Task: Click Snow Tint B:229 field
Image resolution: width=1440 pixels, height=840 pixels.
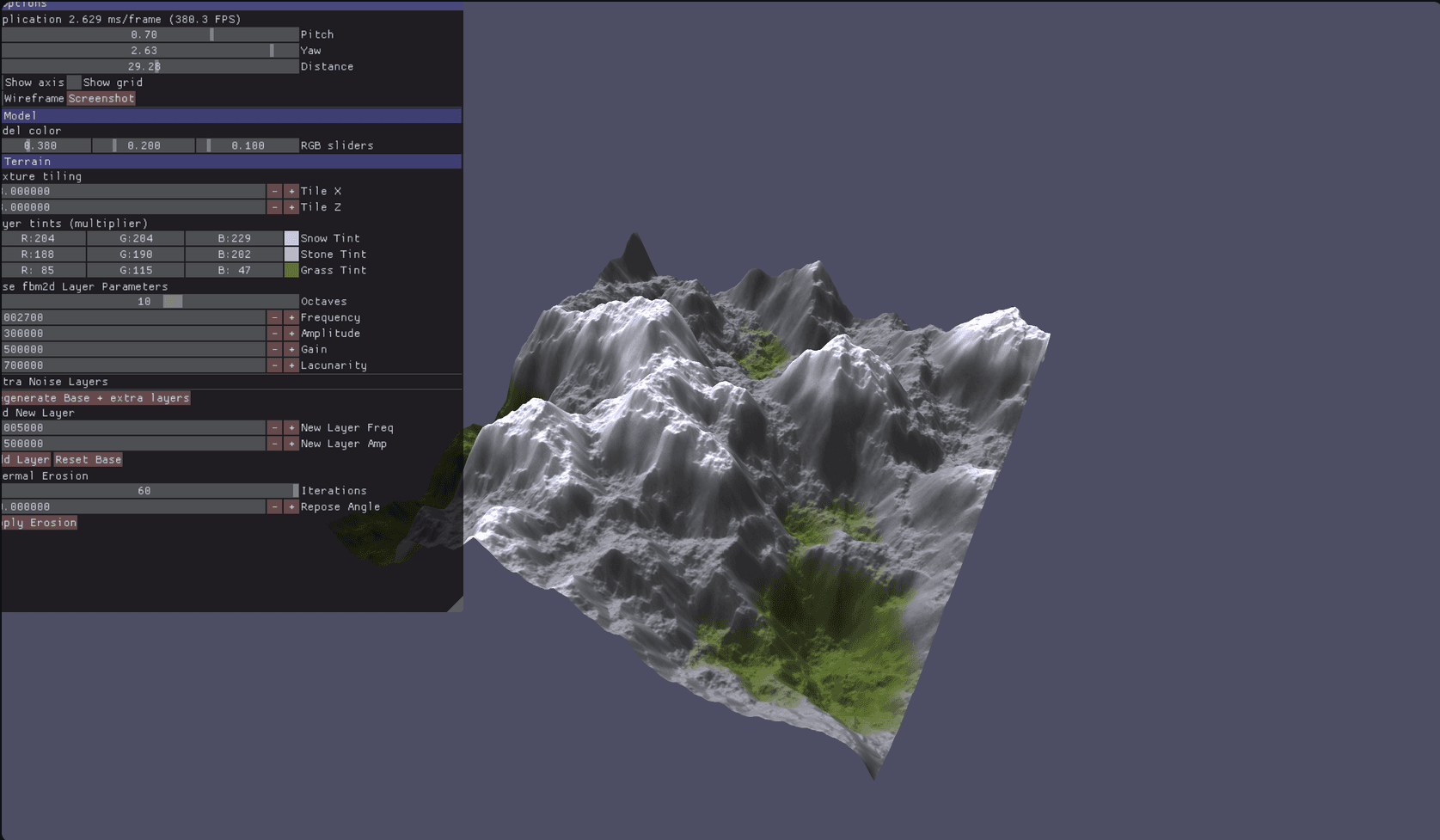Action: [234, 238]
